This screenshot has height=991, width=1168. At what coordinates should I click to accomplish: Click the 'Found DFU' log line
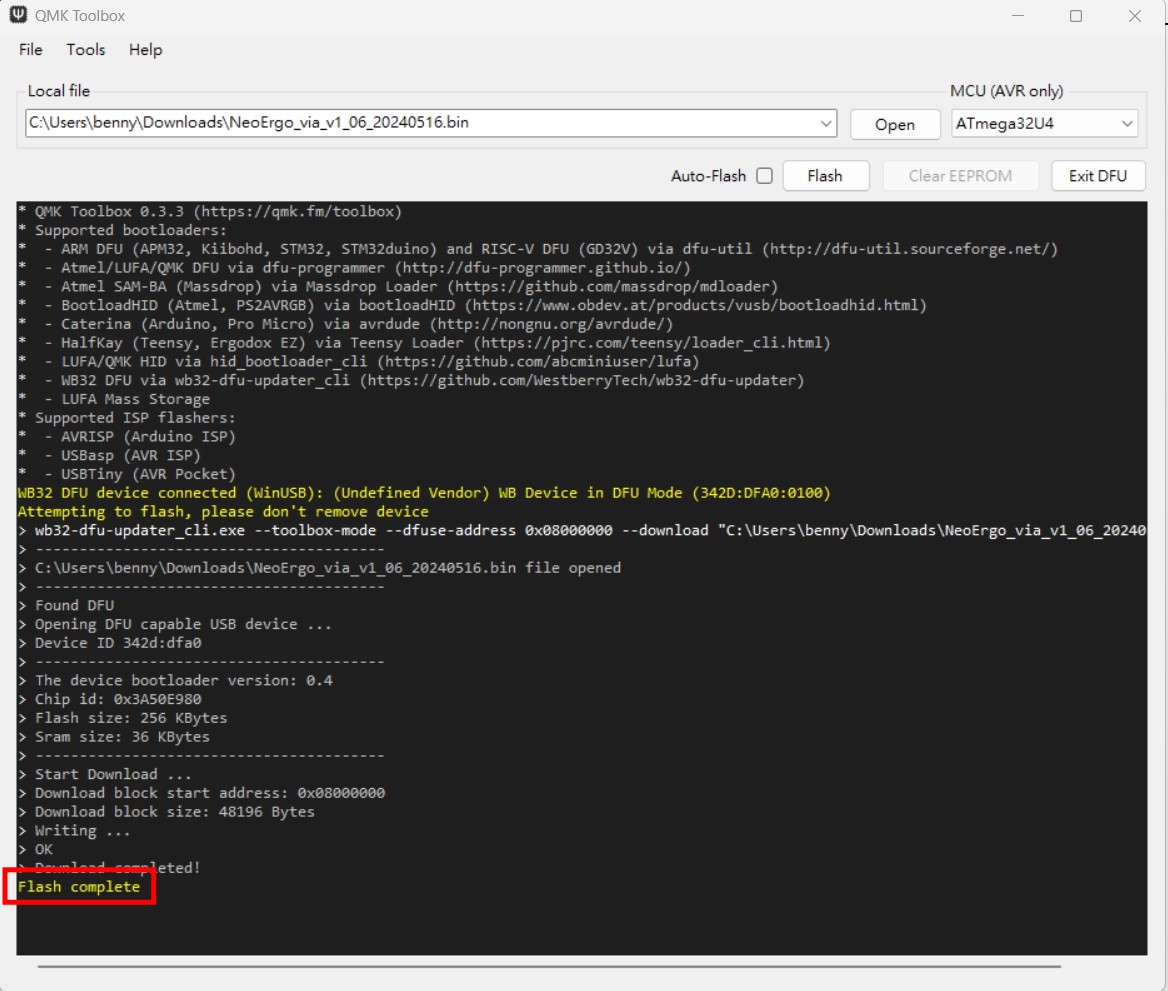(66, 605)
